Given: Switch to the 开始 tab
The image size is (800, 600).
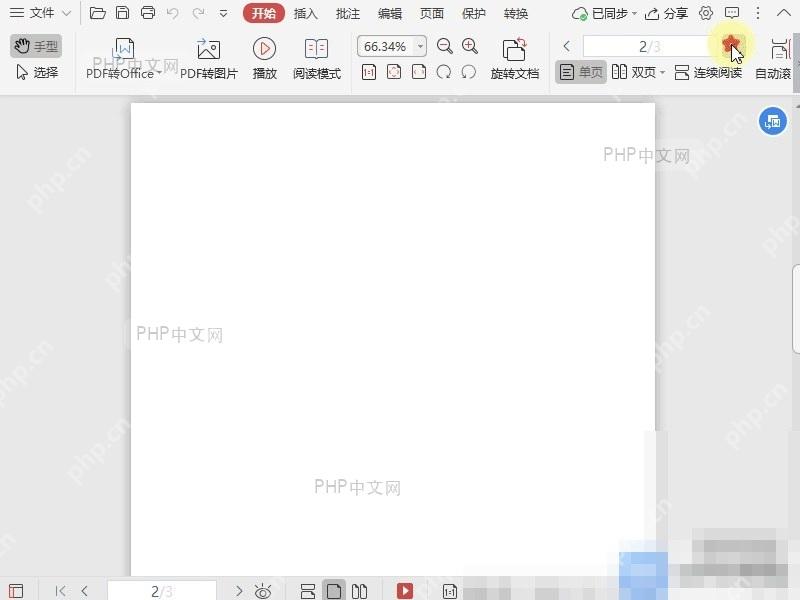Looking at the screenshot, I should point(263,13).
